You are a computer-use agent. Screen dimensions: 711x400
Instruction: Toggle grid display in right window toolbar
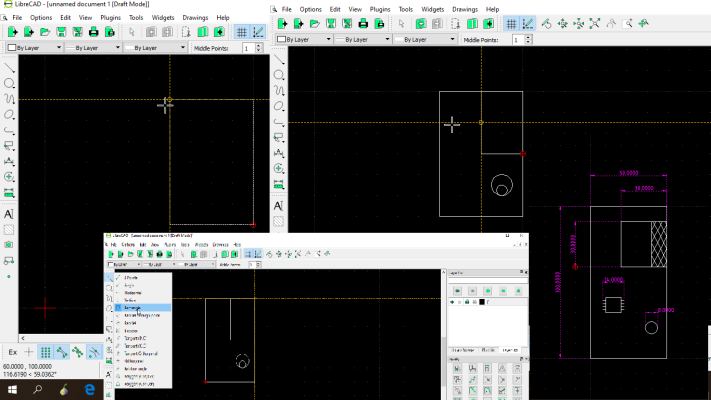click(511, 24)
